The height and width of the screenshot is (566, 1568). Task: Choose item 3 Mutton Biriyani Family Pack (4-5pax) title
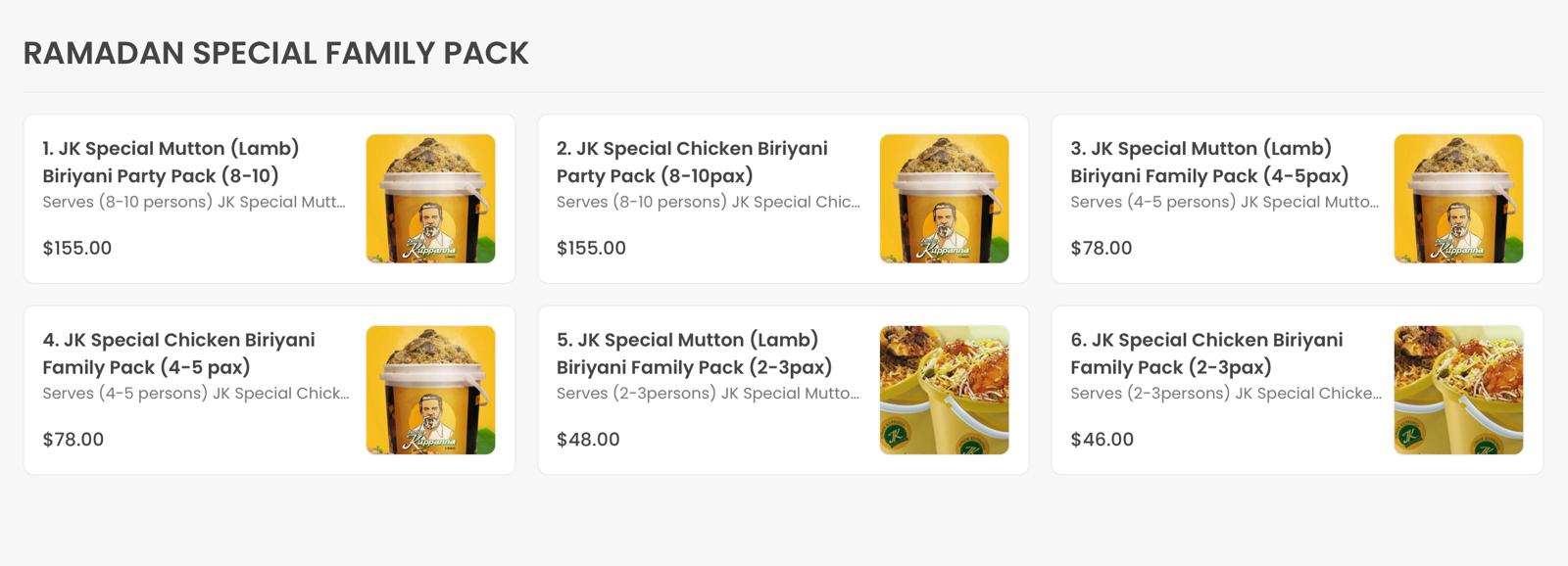coord(1209,162)
